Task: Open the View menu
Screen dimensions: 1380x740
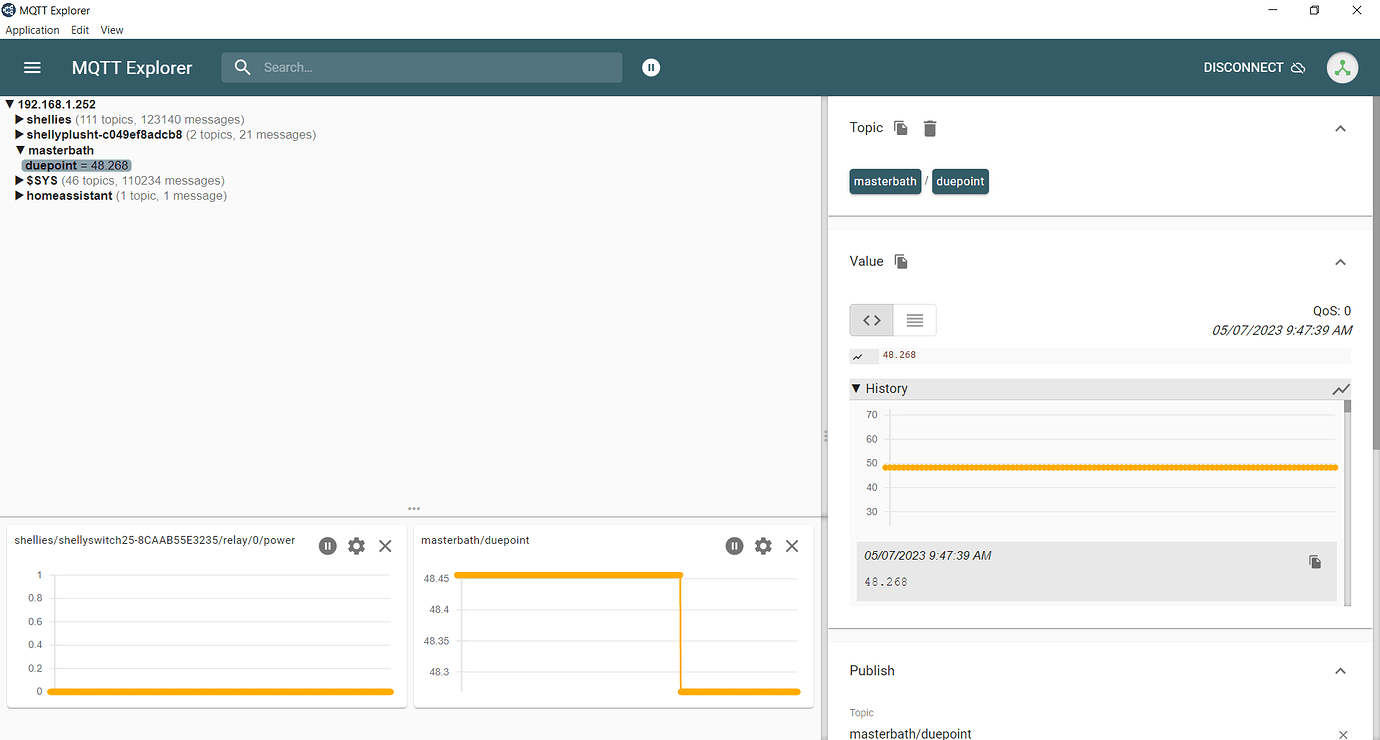Action: tap(112, 30)
